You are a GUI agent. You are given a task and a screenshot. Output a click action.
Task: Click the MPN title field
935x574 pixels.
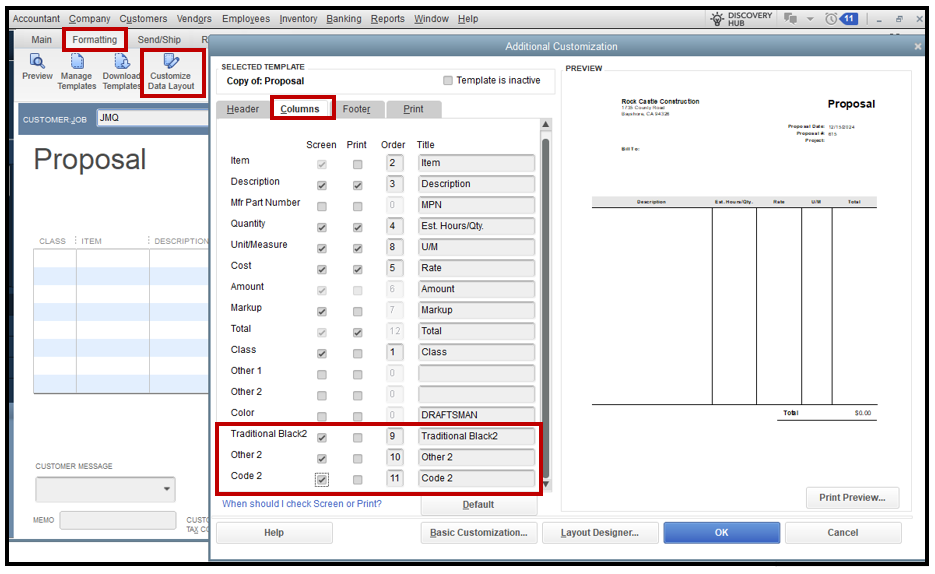476,205
